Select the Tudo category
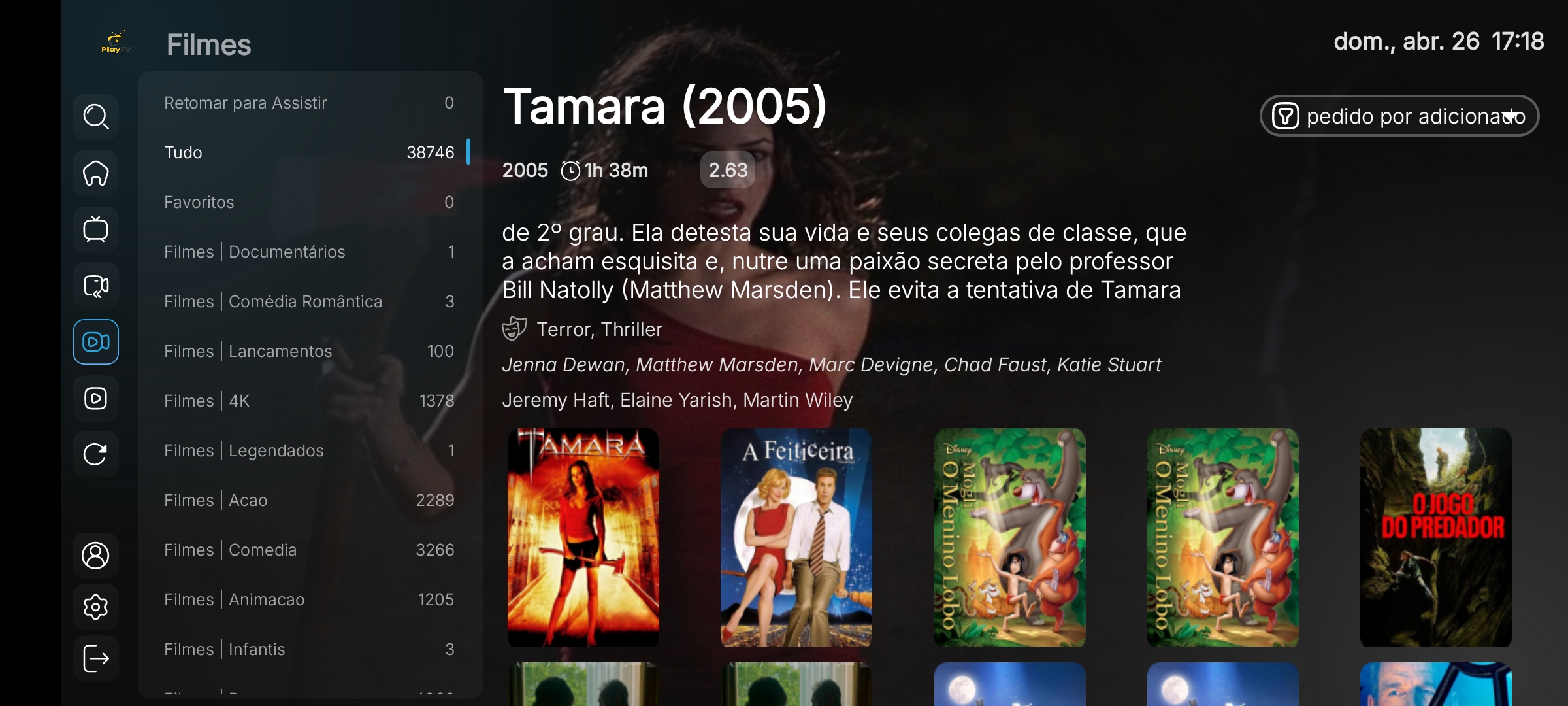This screenshot has width=1568, height=706. point(310,152)
